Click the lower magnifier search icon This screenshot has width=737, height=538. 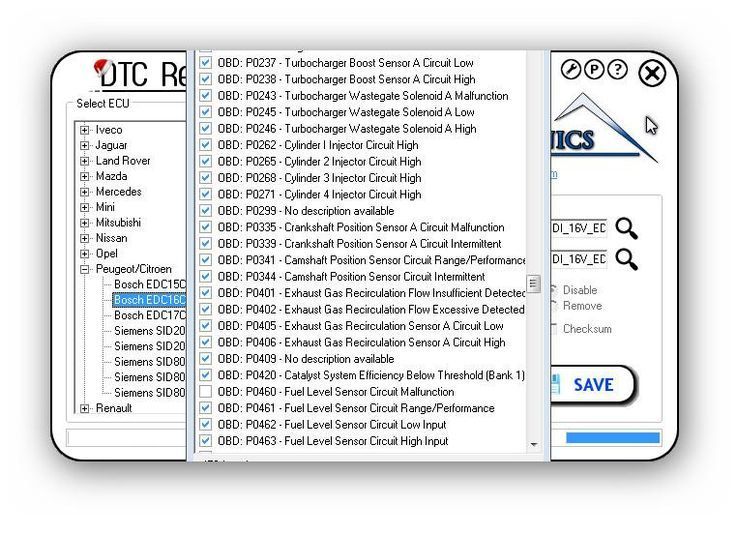point(627,259)
